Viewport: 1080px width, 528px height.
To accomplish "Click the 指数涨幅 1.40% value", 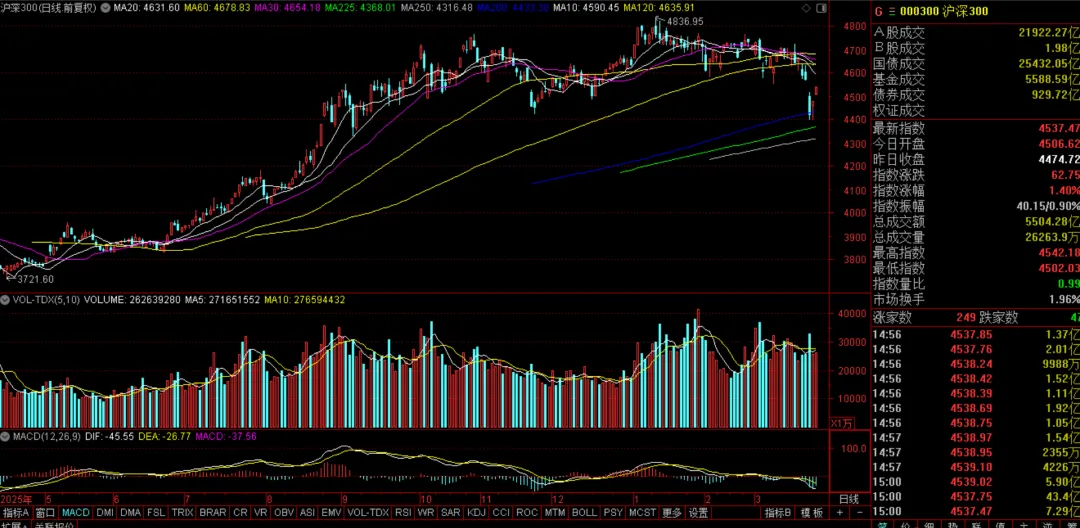I will pos(1064,190).
